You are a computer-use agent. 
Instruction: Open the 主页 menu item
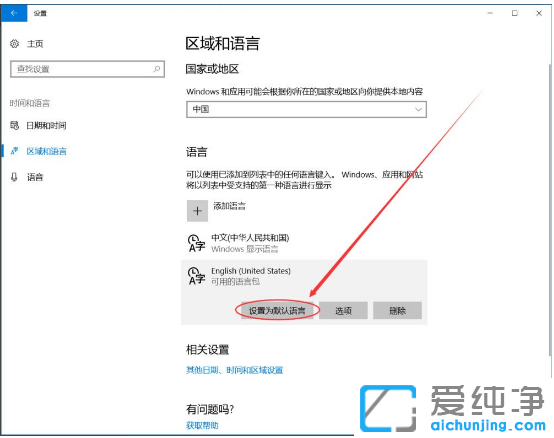point(35,44)
